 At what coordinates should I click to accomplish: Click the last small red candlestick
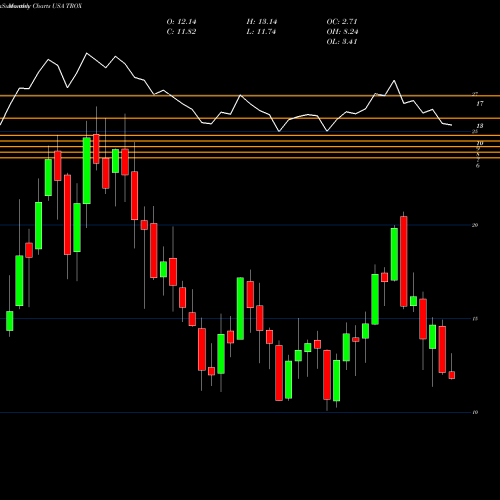(452, 375)
